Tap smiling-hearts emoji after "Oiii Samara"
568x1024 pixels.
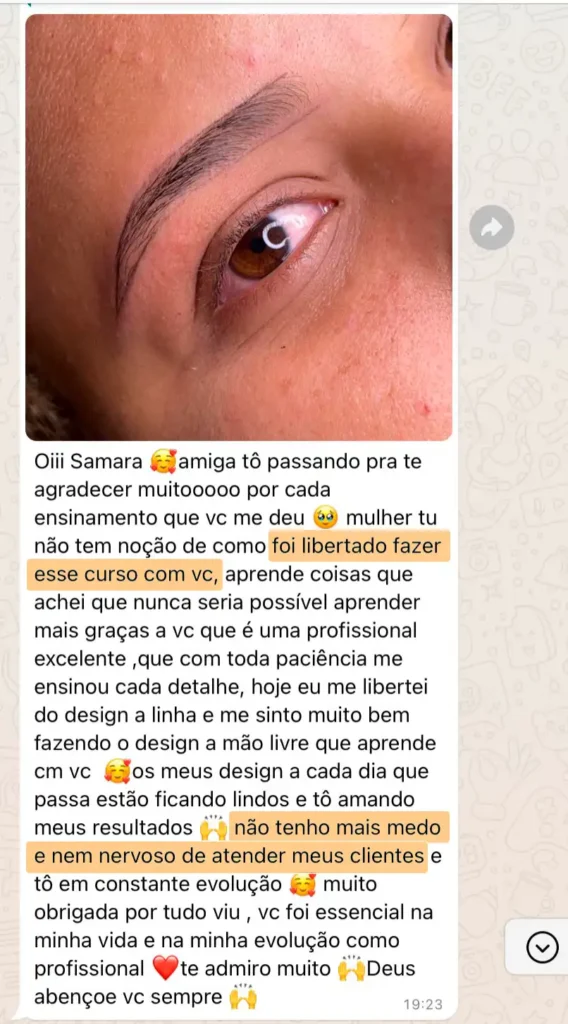point(163,462)
